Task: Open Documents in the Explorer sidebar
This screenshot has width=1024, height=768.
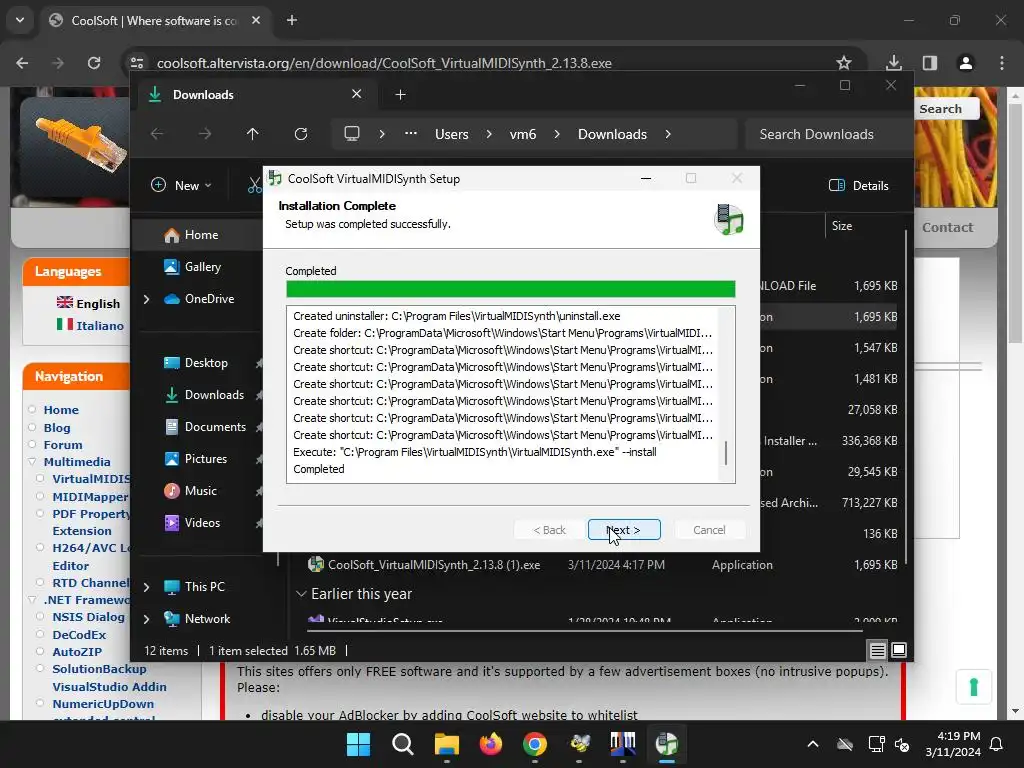Action: pyautogui.click(x=215, y=426)
